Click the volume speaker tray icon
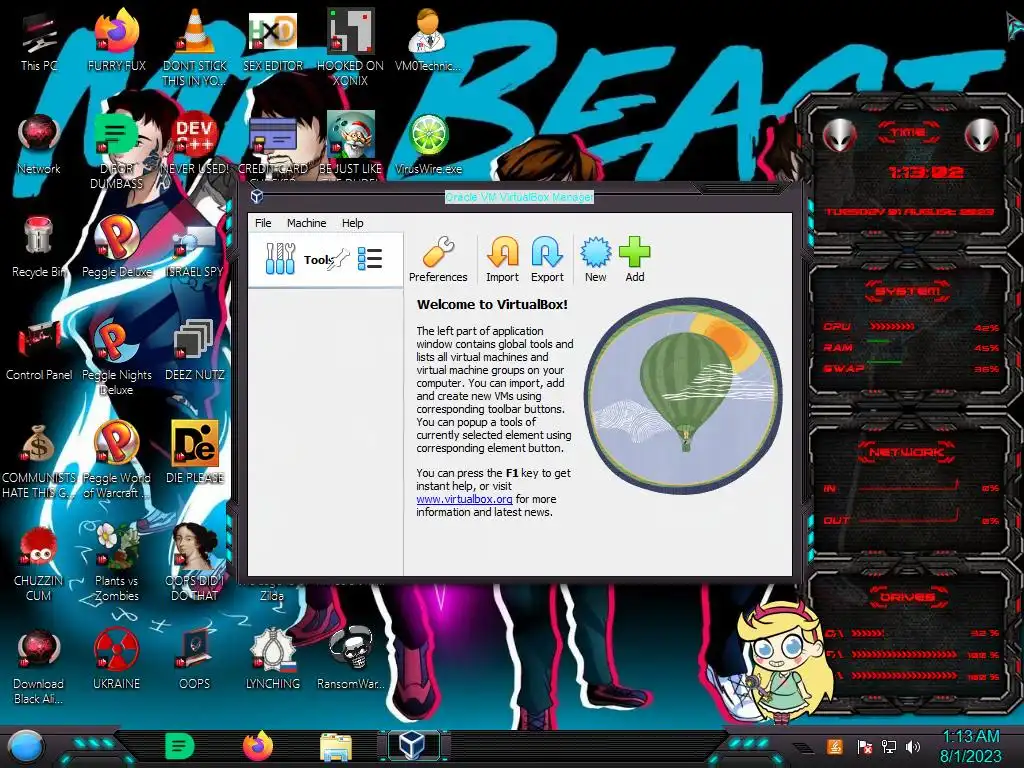1024x768 pixels. (913, 746)
